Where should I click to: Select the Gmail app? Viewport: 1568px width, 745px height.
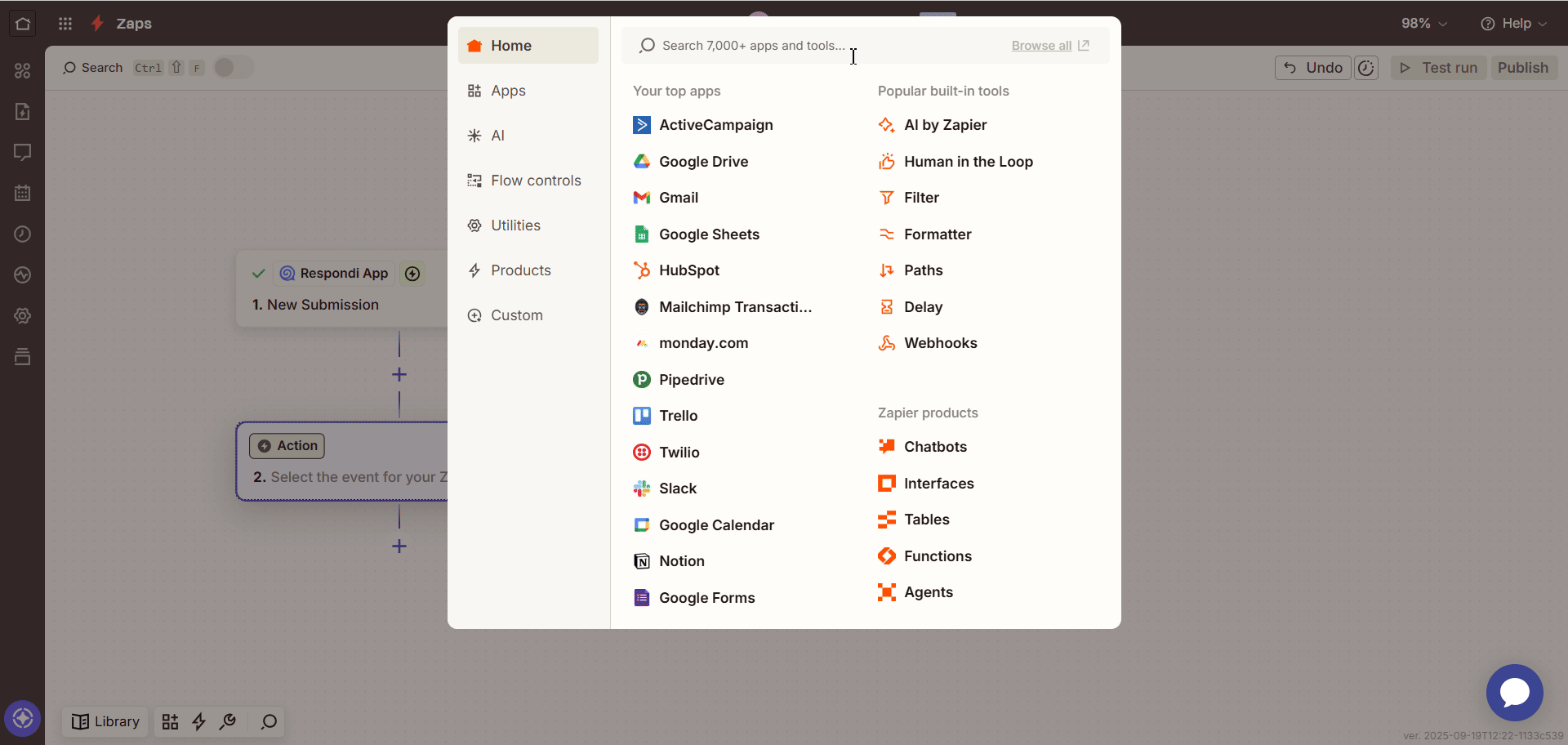(x=666, y=198)
